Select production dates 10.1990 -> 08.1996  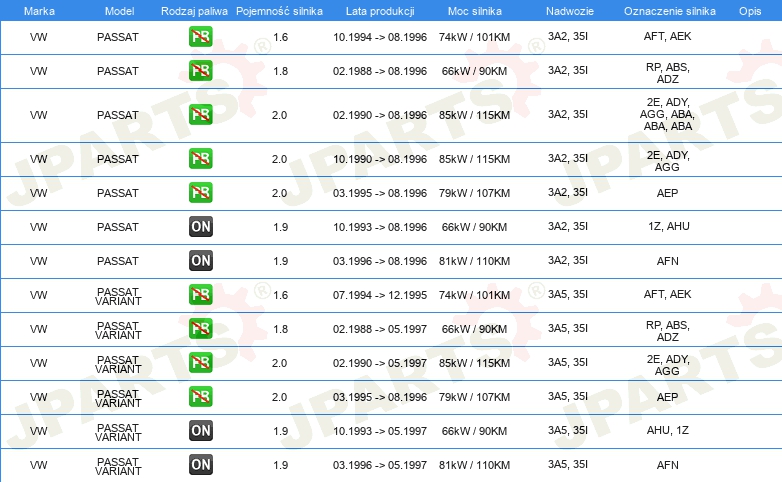click(380, 159)
